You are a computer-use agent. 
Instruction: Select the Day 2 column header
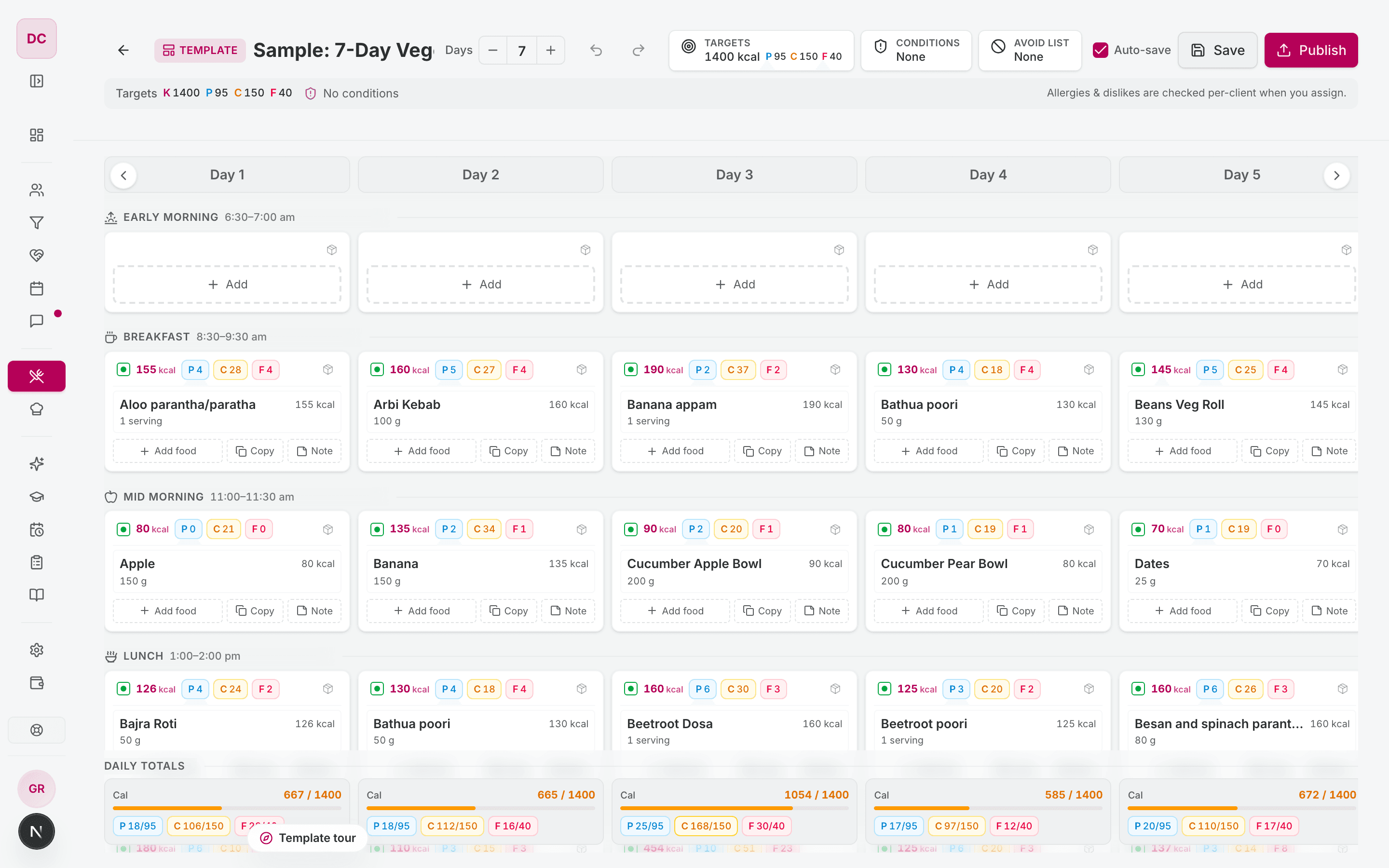pos(480,175)
